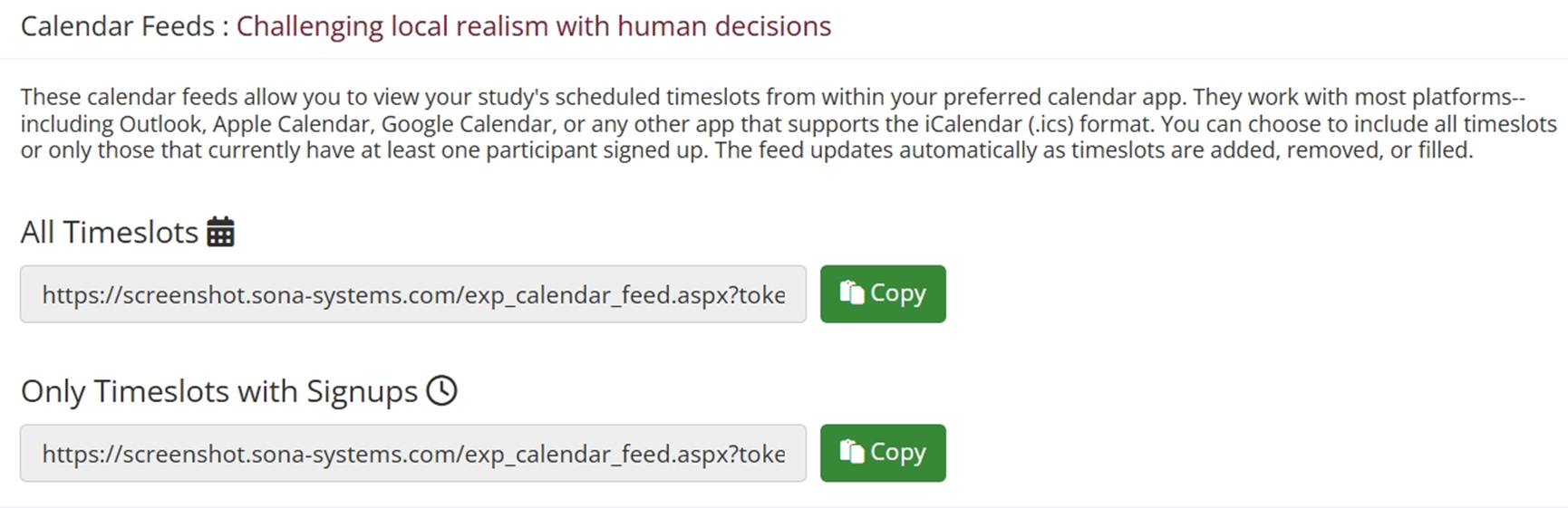
Task: Click into the Signups-only feed URL field
Action: [412, 453]
